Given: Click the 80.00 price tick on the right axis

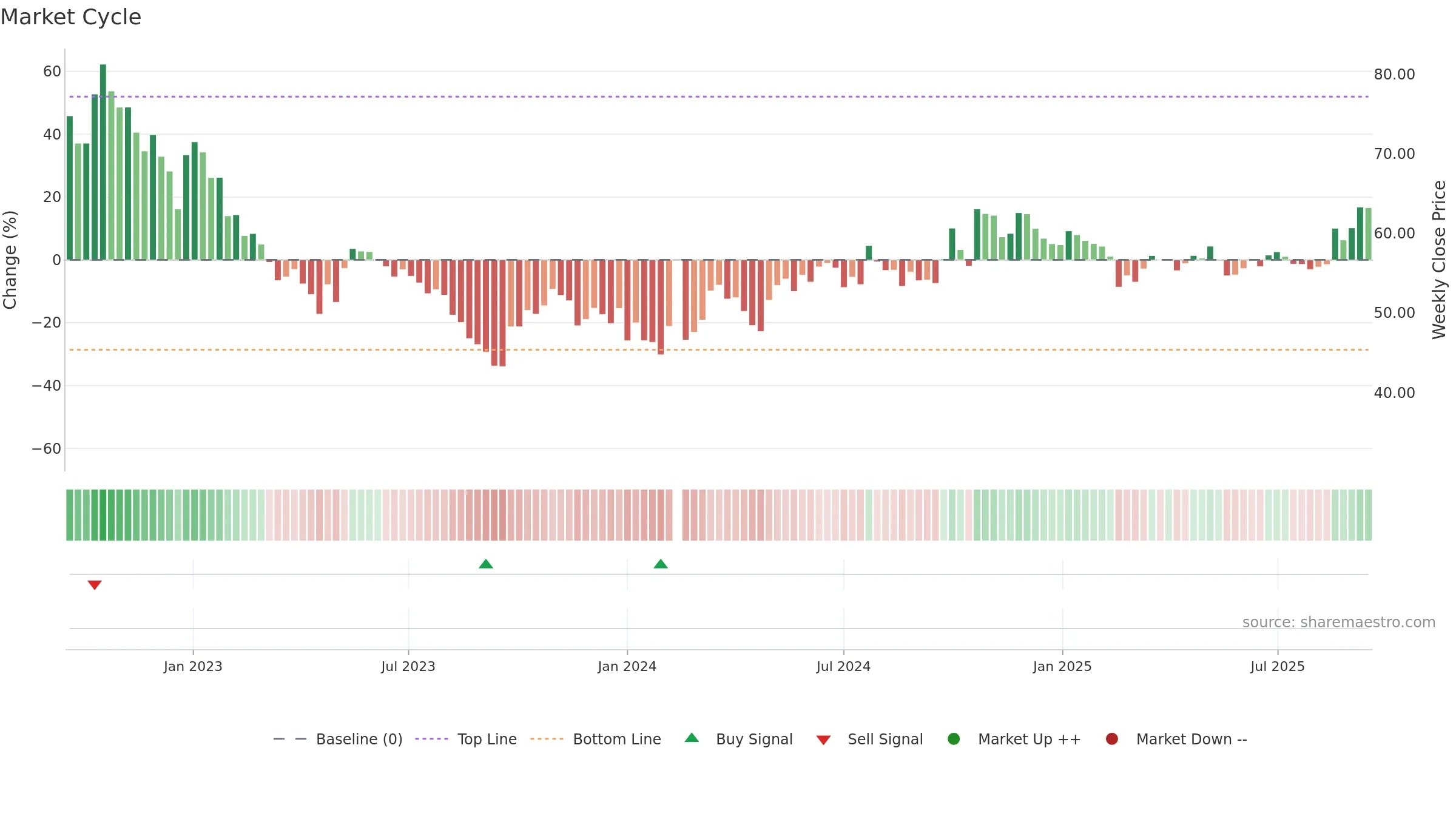Looking at the screenshot, I should click(1394, 74).
